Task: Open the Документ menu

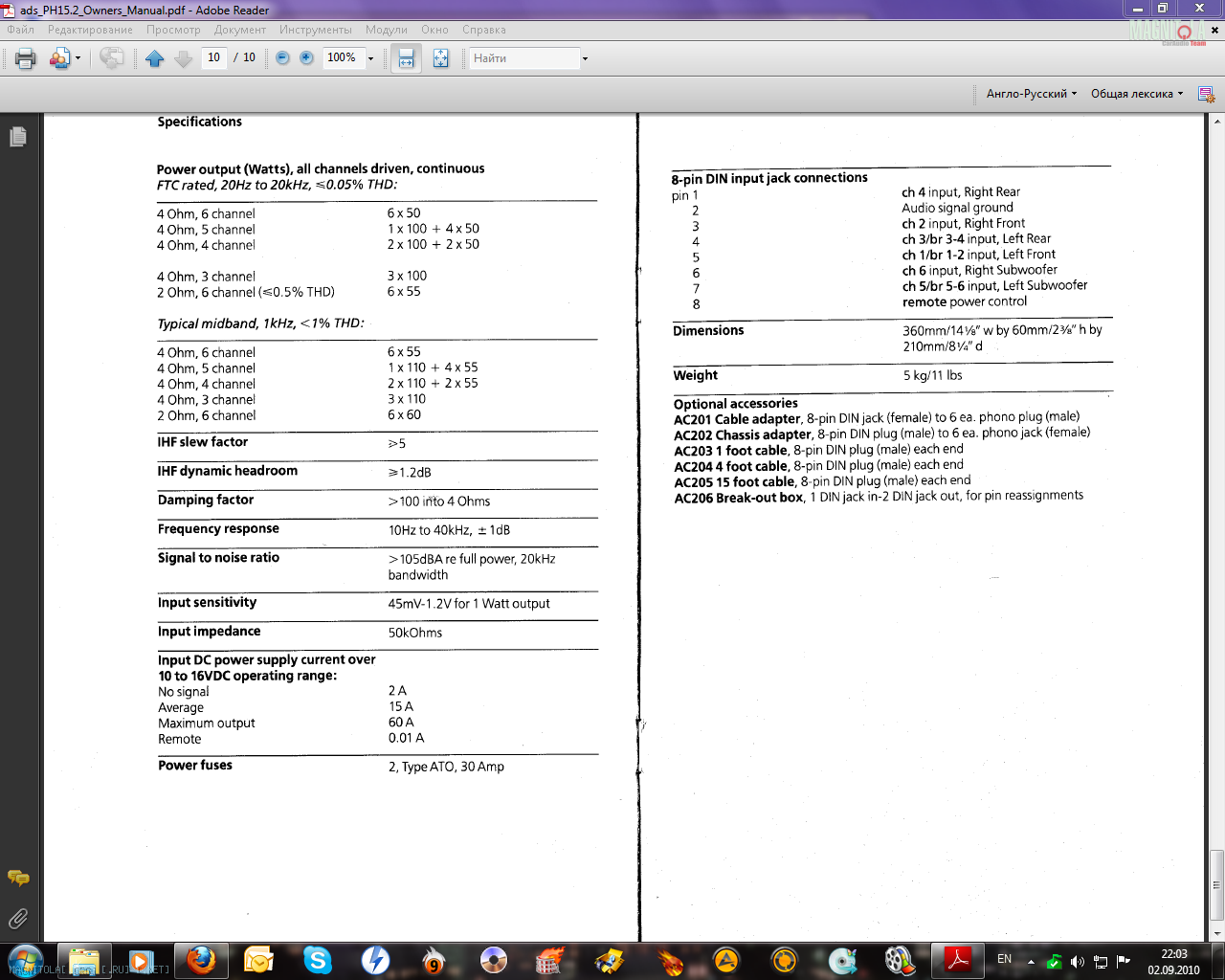Action: coord(240,30)
